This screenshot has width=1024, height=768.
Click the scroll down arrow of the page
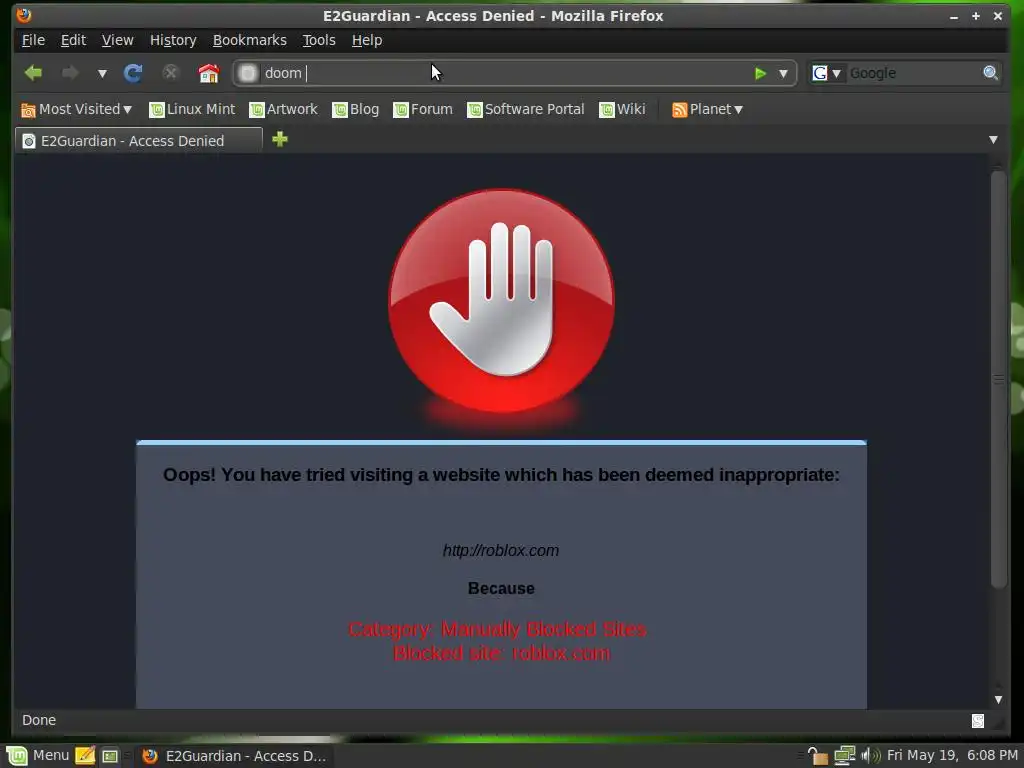point(998,699)
